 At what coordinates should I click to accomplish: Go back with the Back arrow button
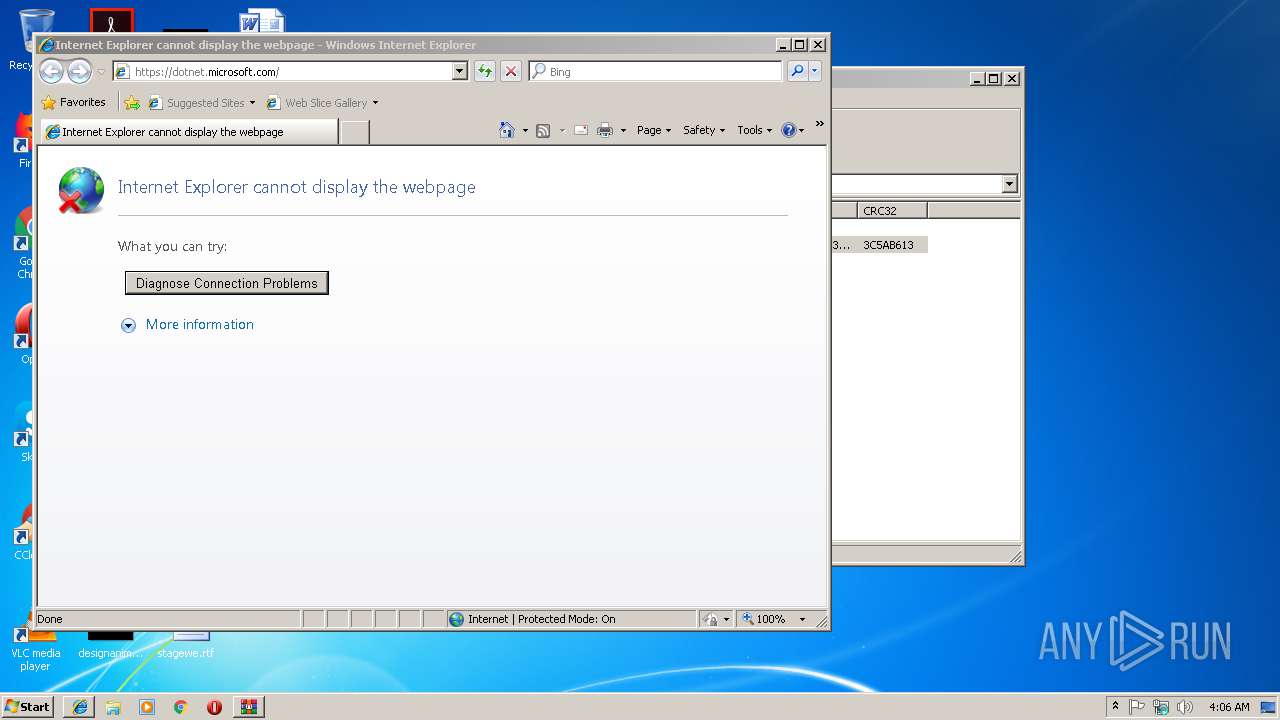51,71
